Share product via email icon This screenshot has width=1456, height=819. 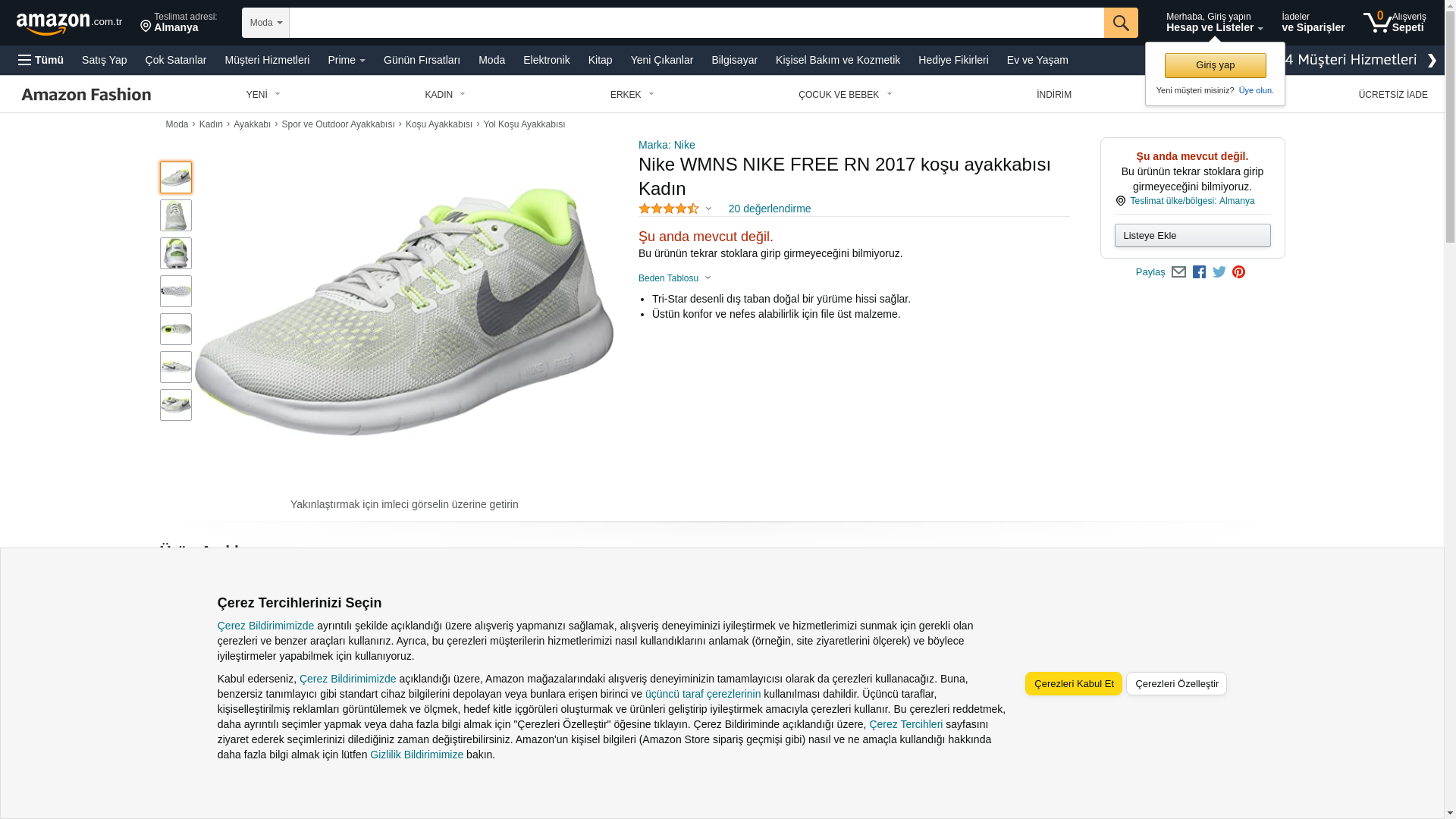pyautogui.click(x=1178, y=272)
